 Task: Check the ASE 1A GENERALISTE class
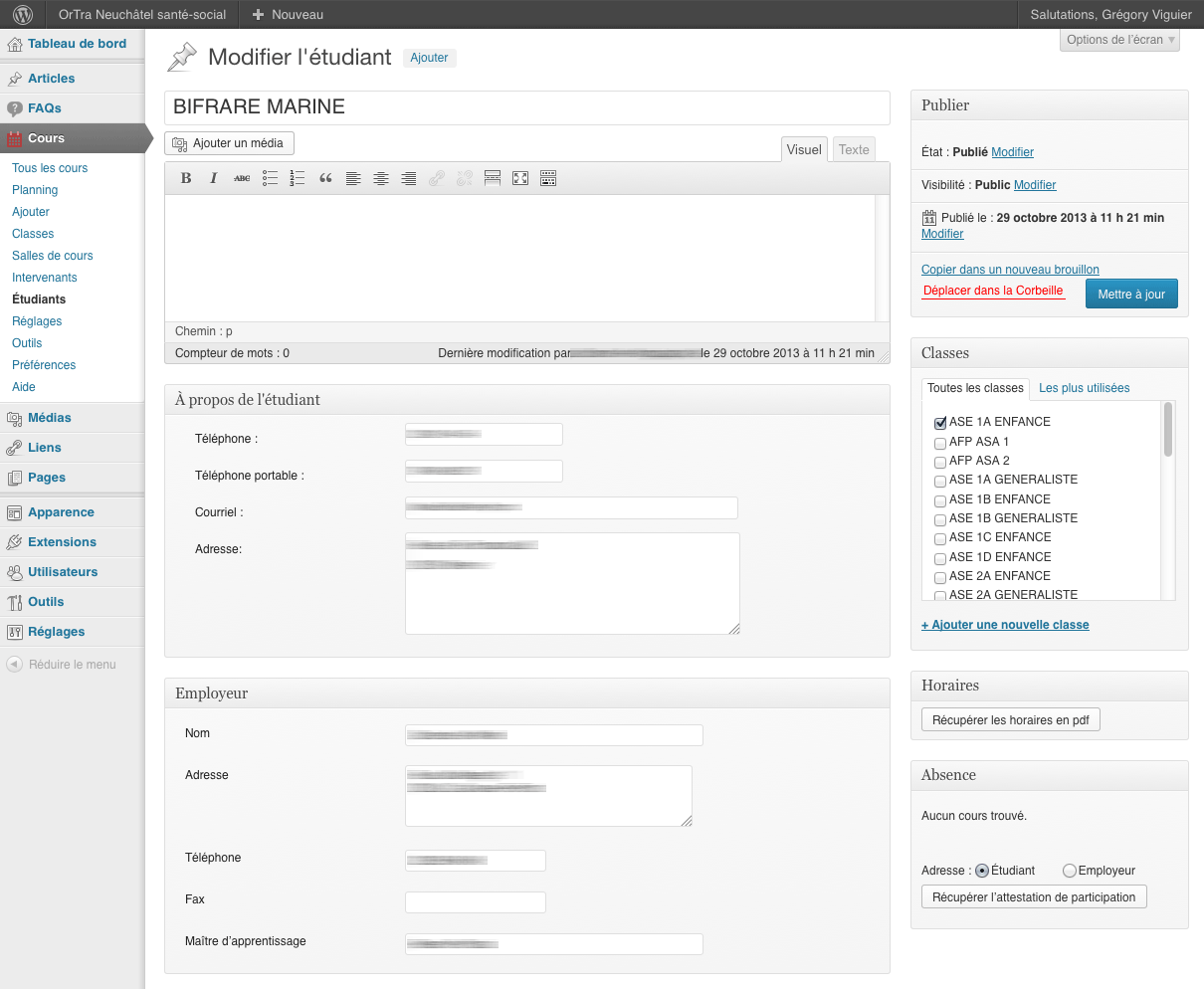[940, 481]
